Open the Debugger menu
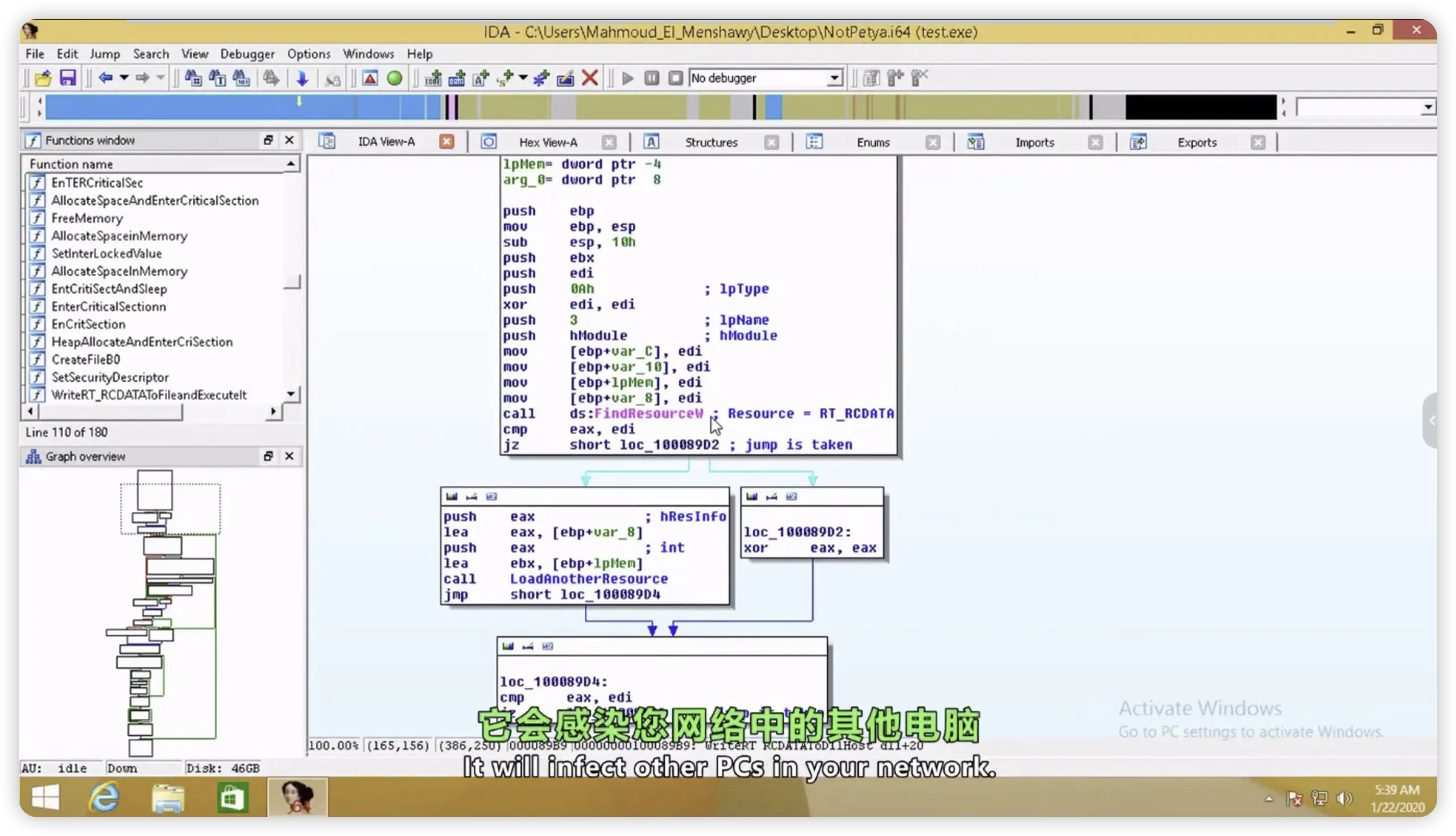1456x836 pixels. [x=247, y=54]
